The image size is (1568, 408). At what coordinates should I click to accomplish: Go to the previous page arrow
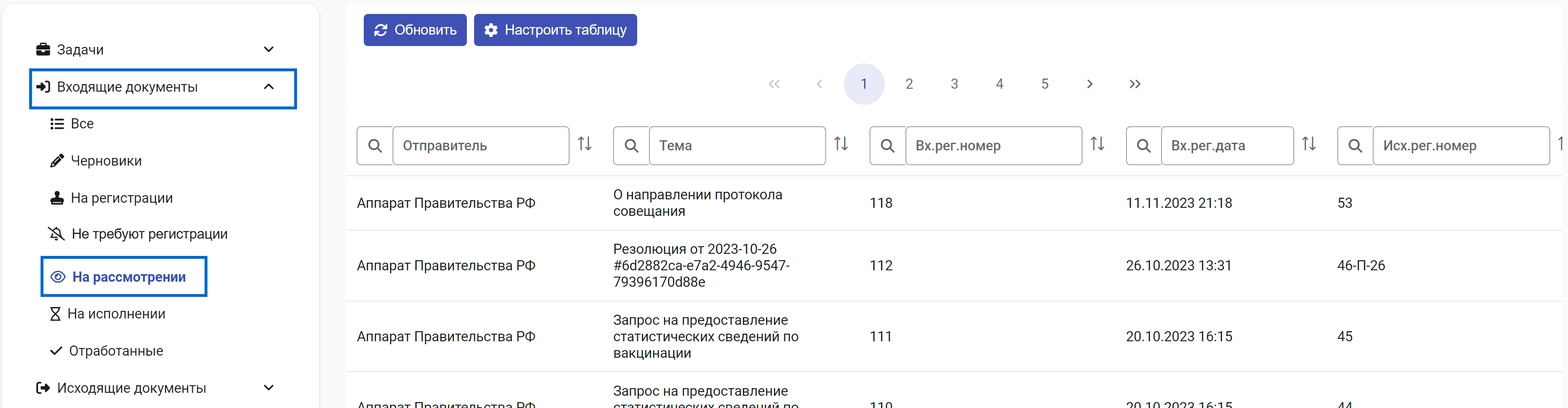(x=819, y=84)
